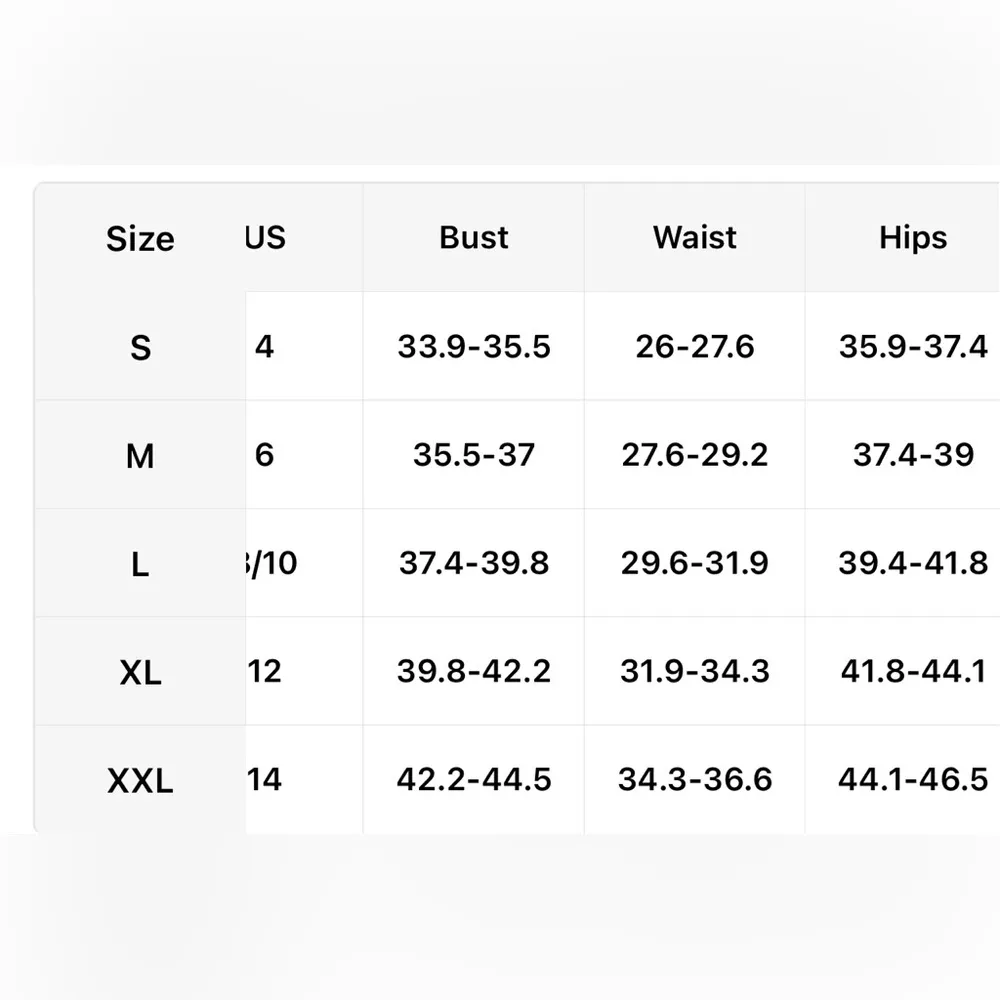Click bust value 39.8-42.2
Screen dimensions: 1000x1000
coord(474,671)
